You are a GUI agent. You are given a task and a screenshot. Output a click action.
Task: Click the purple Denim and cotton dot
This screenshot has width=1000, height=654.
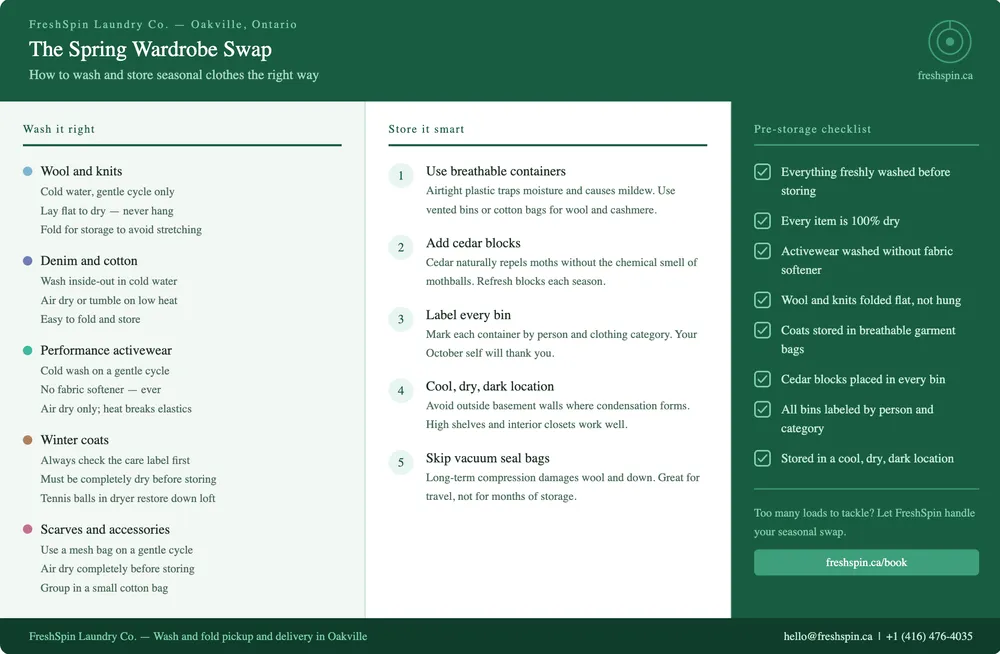coord(28,261)
